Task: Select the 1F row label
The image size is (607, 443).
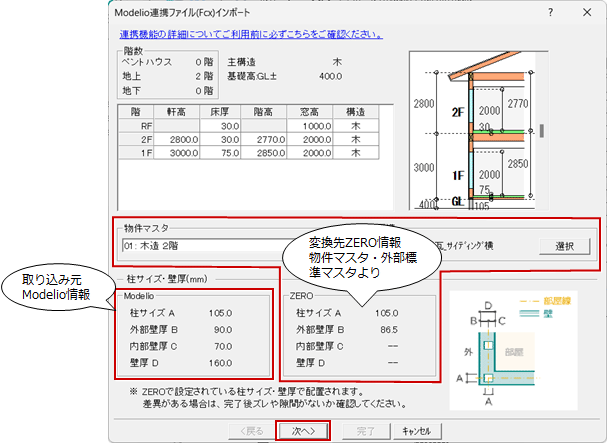Action: click(136, 153)
